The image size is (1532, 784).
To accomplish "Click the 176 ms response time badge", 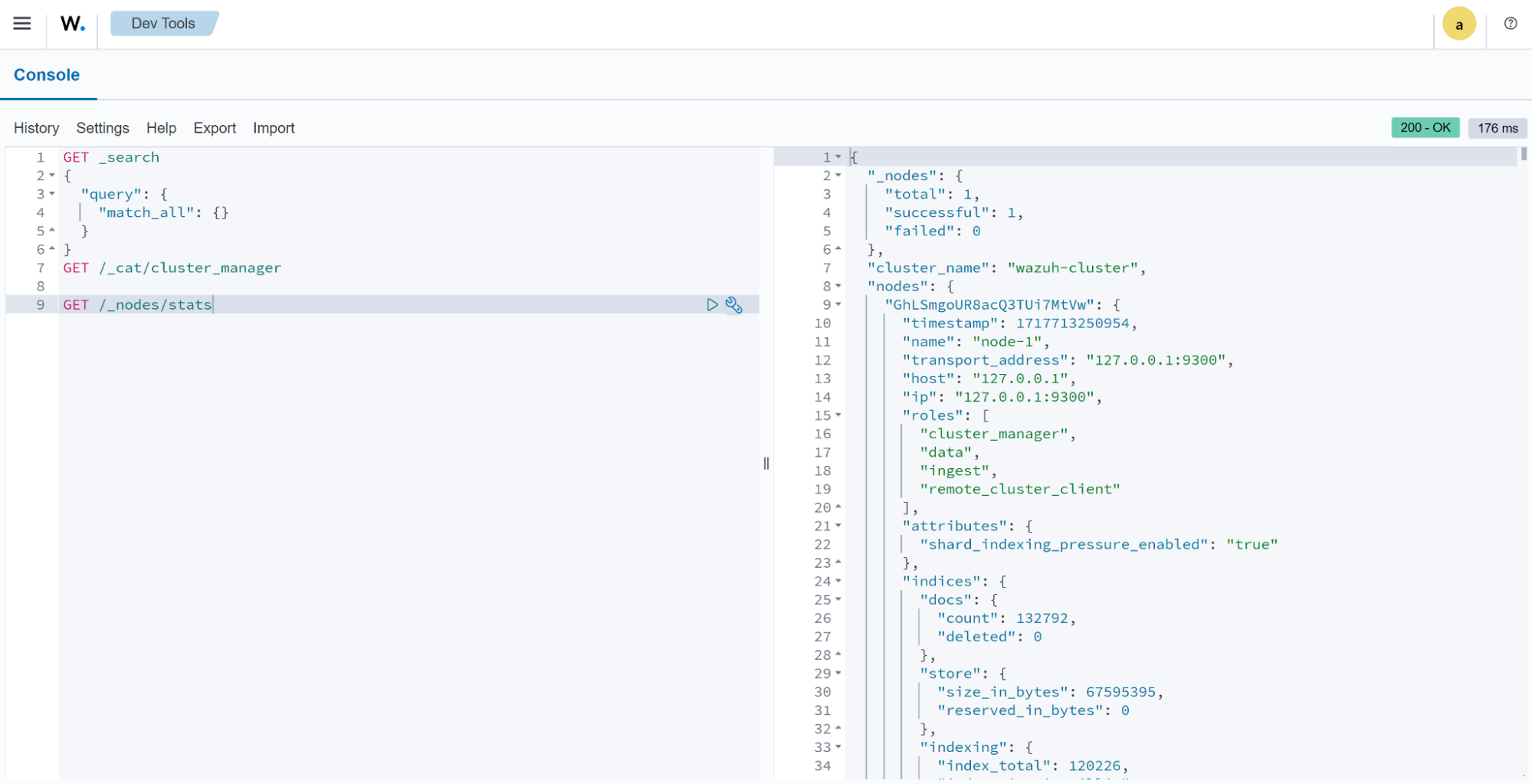I will 1497,127.
